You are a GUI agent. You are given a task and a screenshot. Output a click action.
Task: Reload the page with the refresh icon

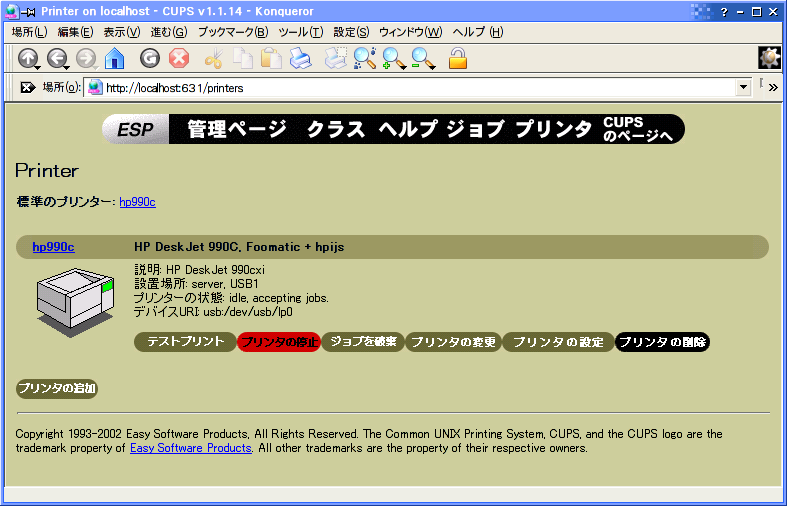(x=150, y=59)
